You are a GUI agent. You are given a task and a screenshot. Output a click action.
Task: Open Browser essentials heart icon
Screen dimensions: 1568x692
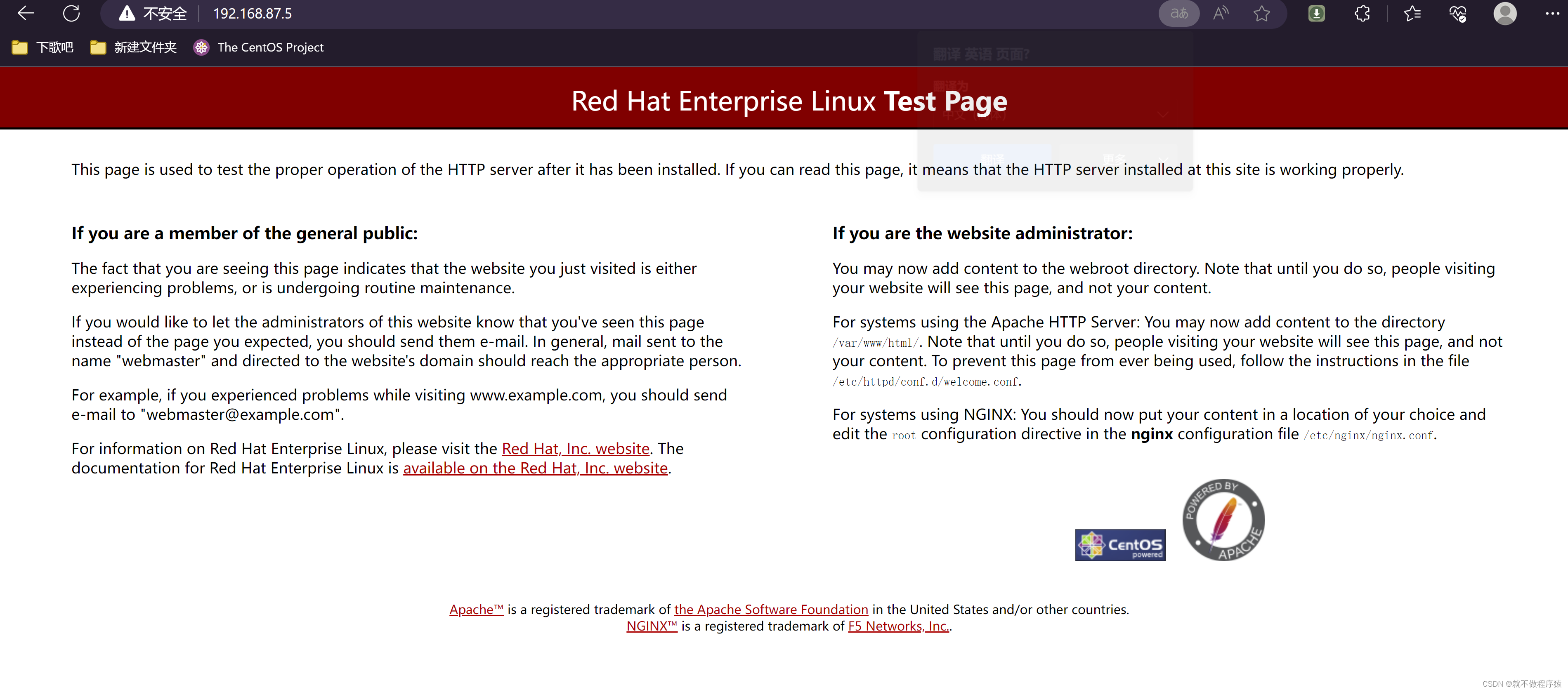tap(1458, 13)
